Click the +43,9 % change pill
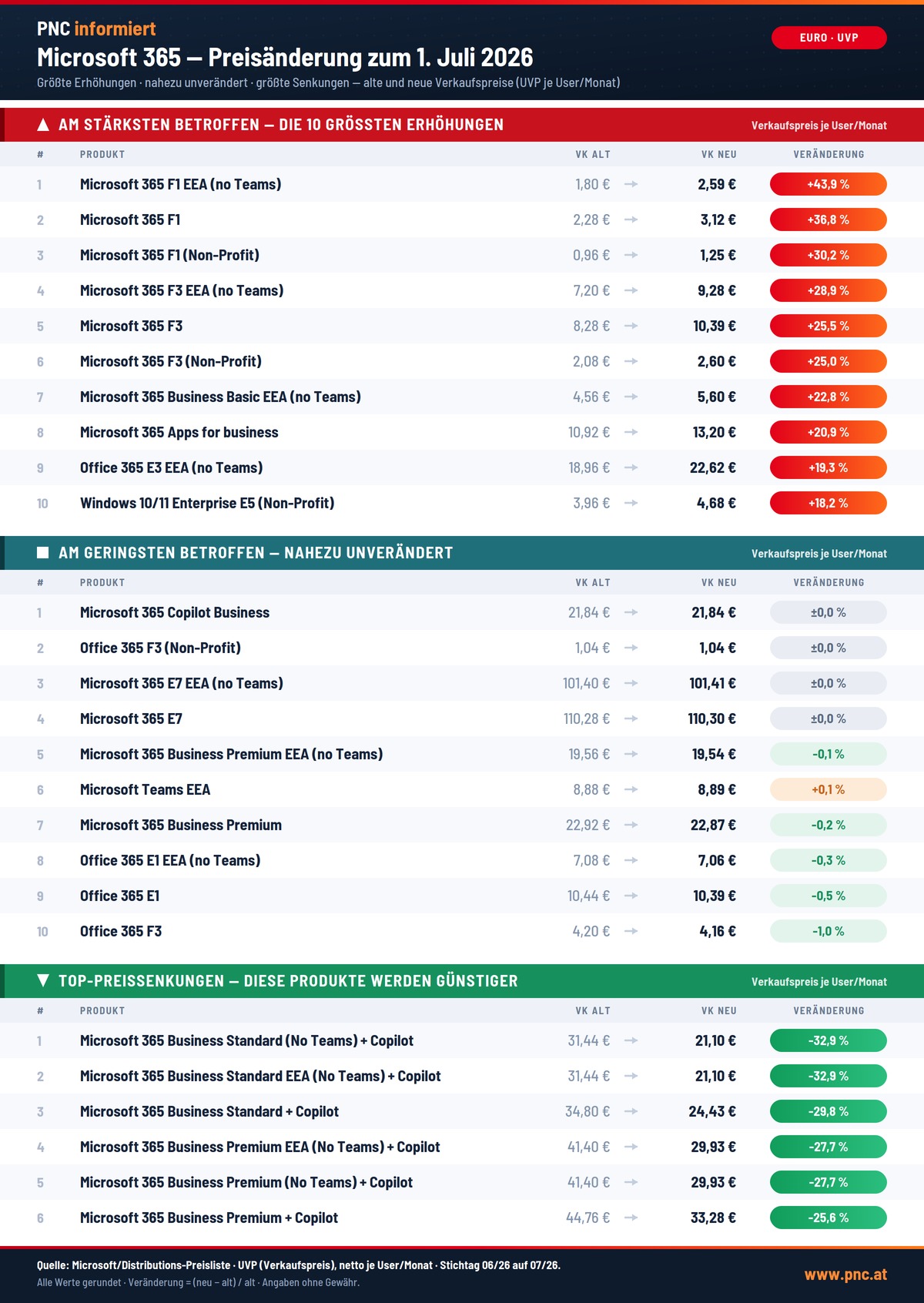 [829, 184]
